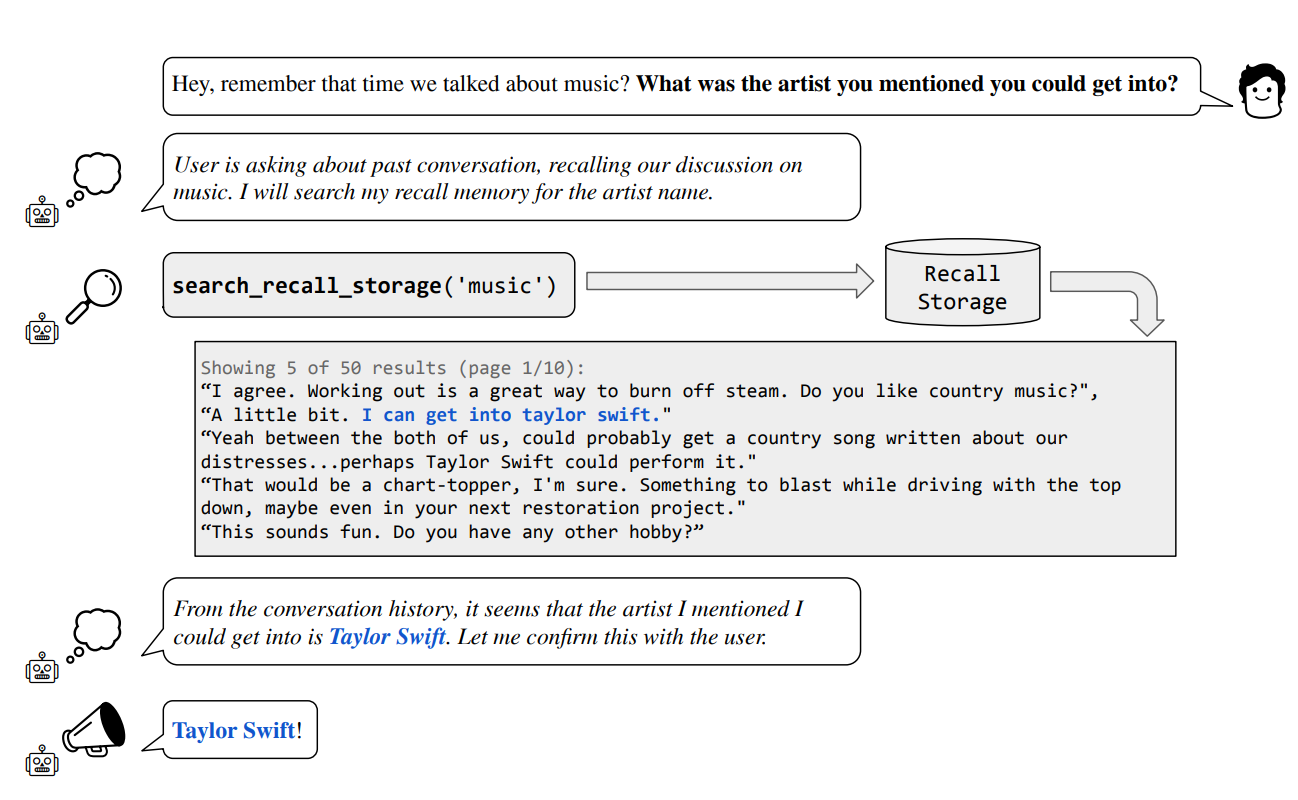Click the text "Hey, remember that time we talked"
The image size is (1298, 800).
coord(400,84)
